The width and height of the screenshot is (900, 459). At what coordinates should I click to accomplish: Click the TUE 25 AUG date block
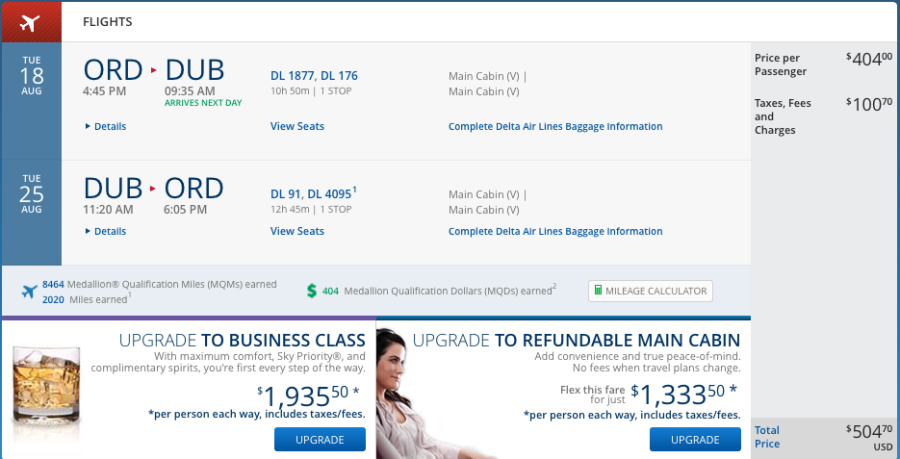(x=31, y=194)
